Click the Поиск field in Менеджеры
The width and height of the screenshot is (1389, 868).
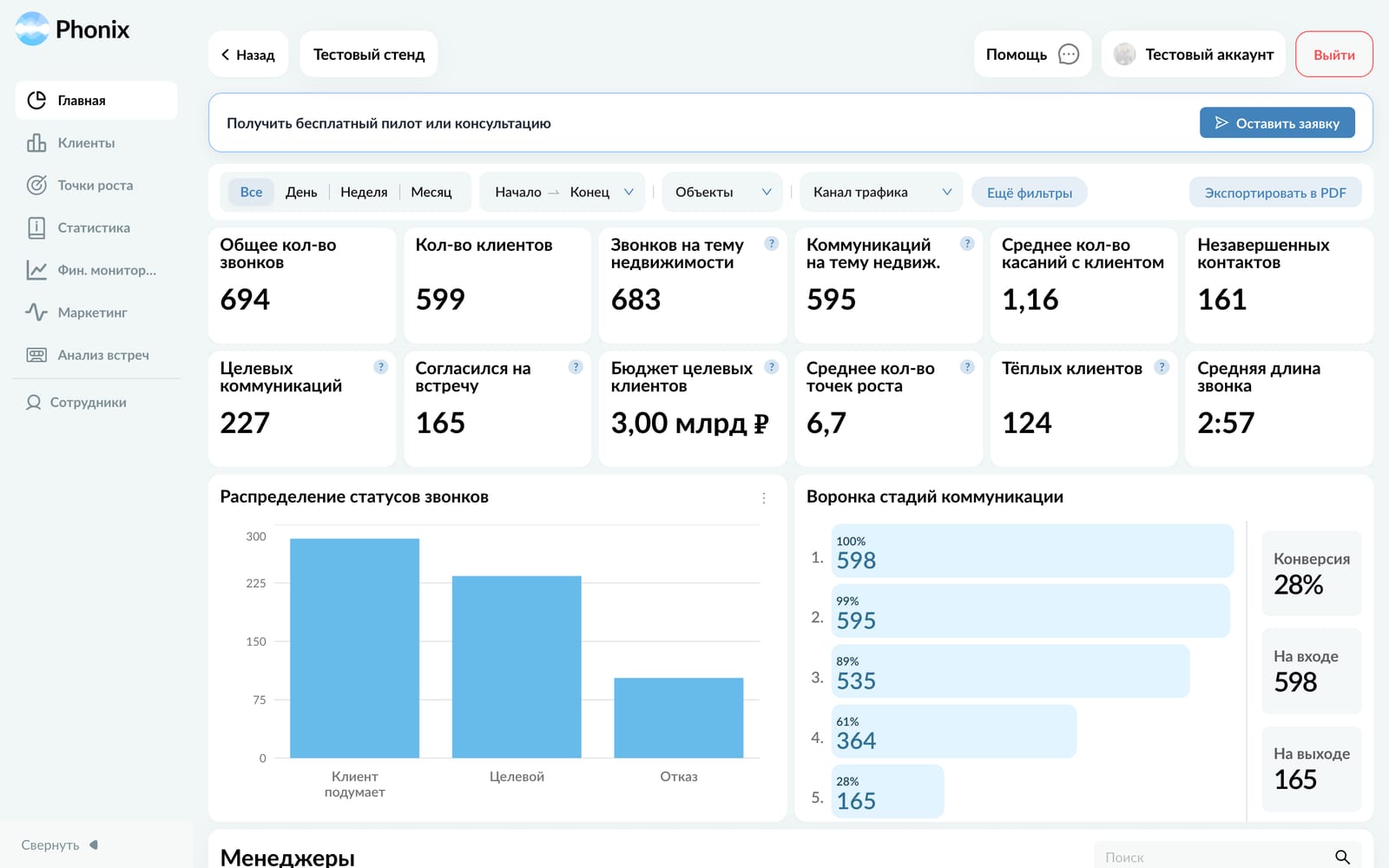click(1227, 857)
